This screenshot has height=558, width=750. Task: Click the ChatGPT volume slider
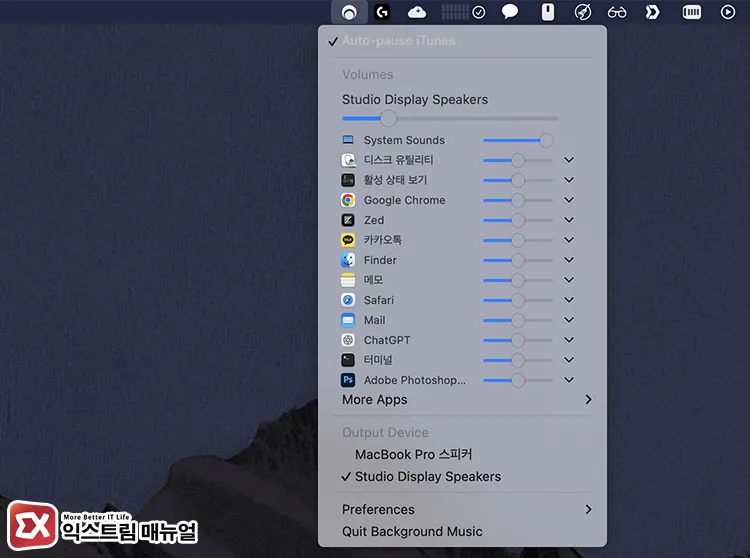(518, 340)
